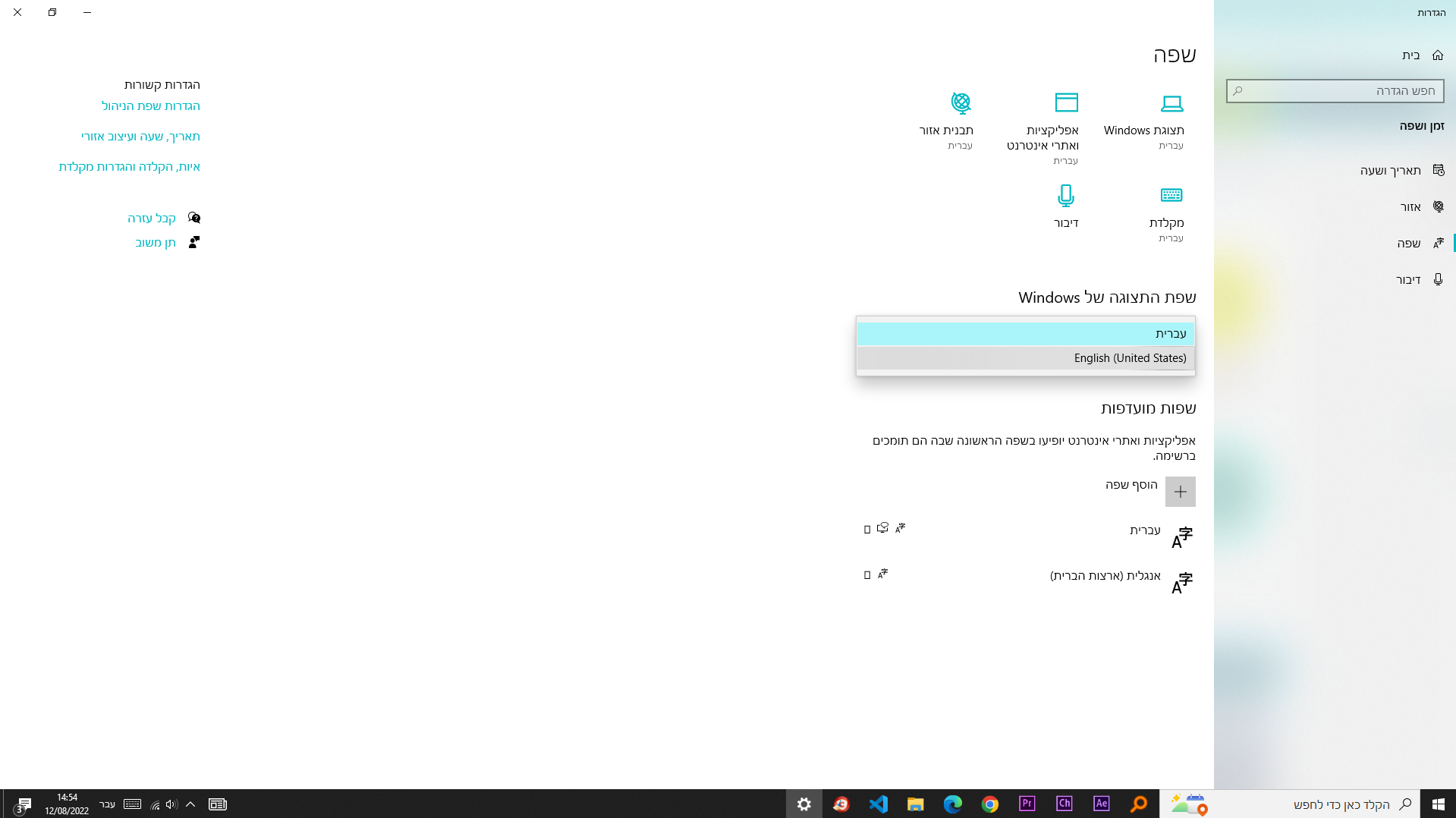The image size is (1456, 818).
Task: Click the give feedback (תן משוב) link
Action: click(156, 243)
